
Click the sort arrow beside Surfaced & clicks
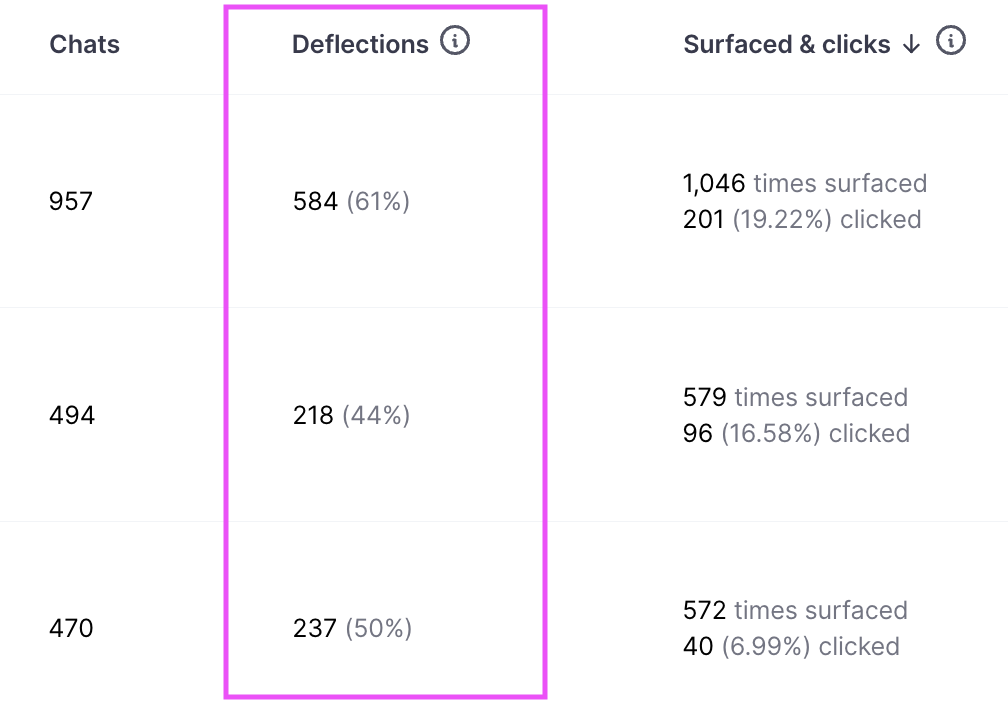[911, 45]
